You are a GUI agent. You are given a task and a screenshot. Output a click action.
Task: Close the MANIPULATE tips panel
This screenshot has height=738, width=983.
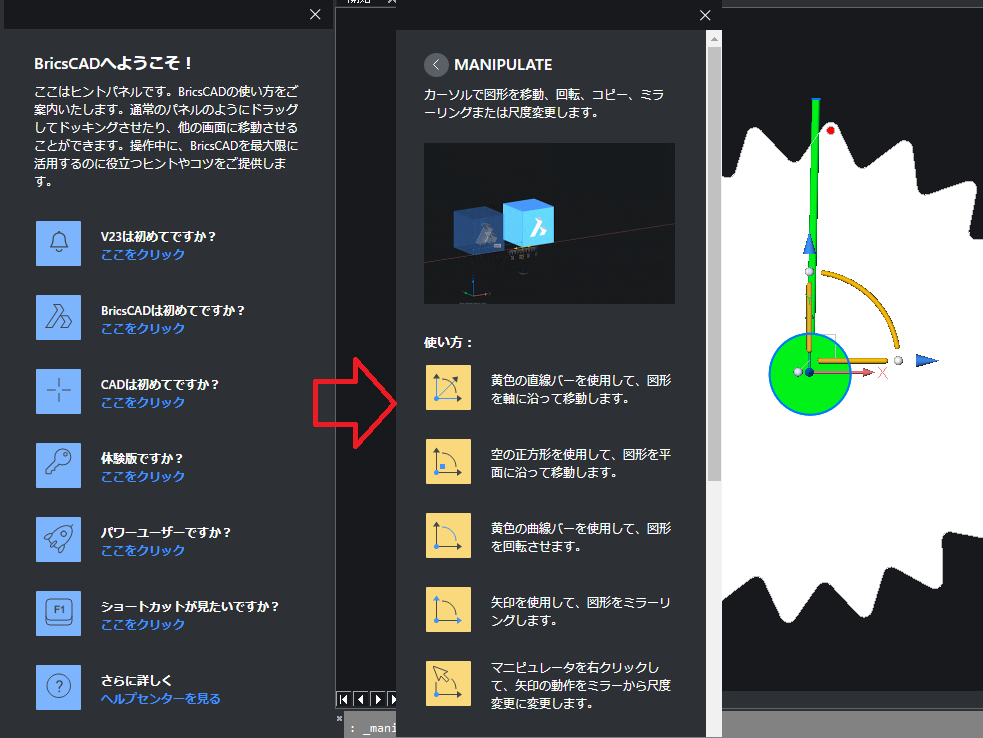(x=705, y=16)
